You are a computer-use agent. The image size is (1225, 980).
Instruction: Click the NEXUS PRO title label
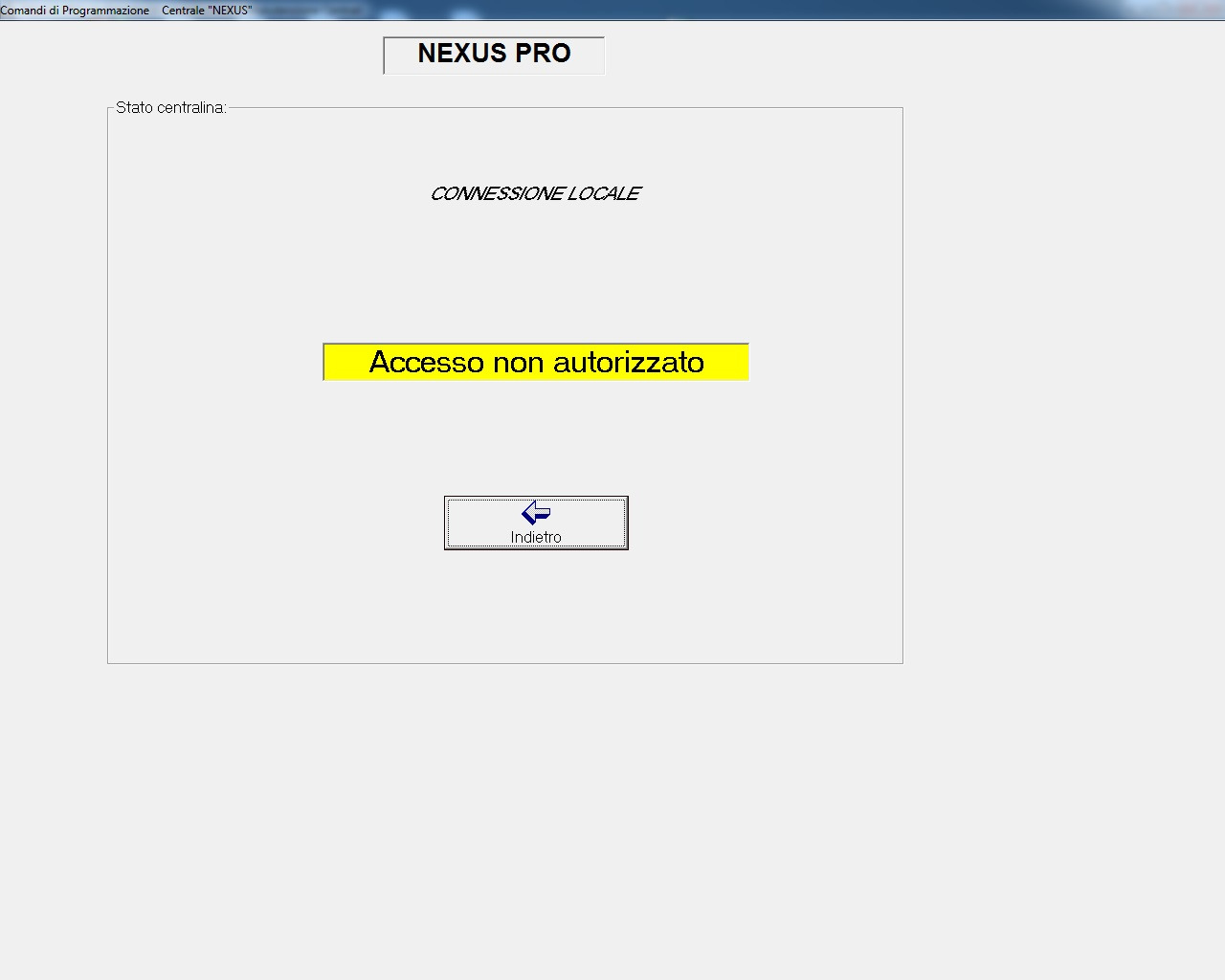[x=494, y=55]
